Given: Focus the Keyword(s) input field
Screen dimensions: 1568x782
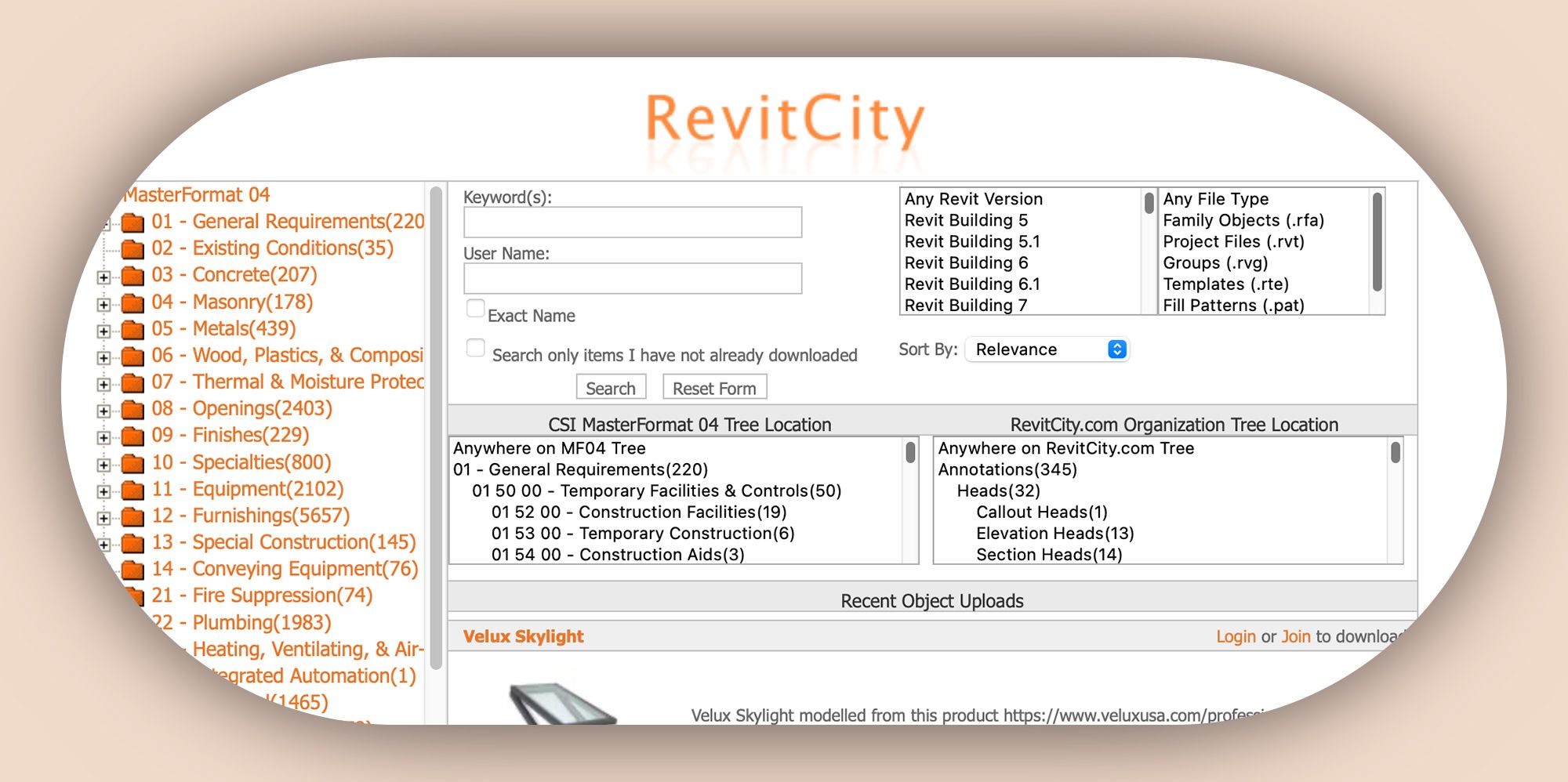Looking at the screenshot, I should (x=632, y=223).
